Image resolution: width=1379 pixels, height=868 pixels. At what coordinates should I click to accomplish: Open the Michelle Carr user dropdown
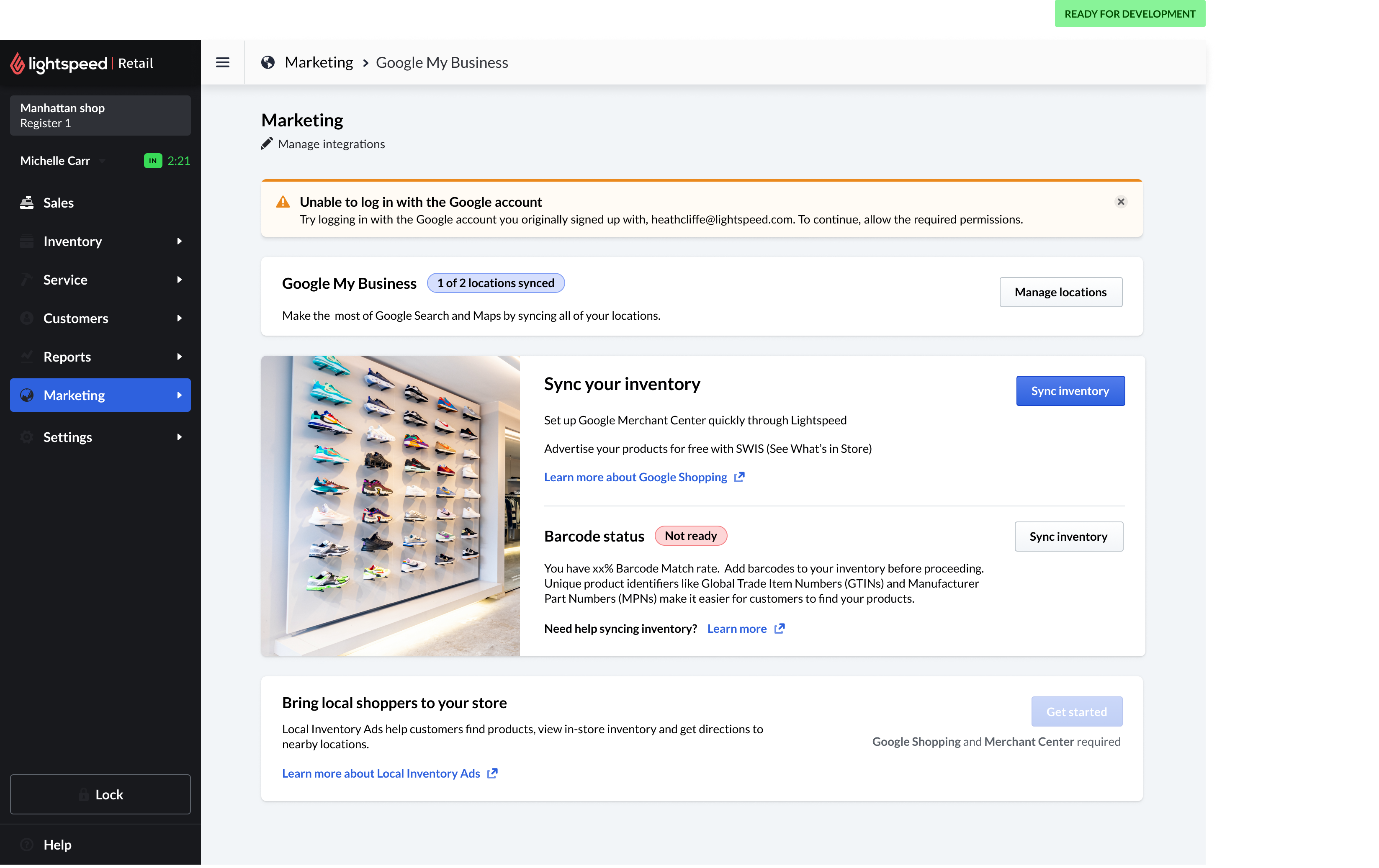coord(62,161)
